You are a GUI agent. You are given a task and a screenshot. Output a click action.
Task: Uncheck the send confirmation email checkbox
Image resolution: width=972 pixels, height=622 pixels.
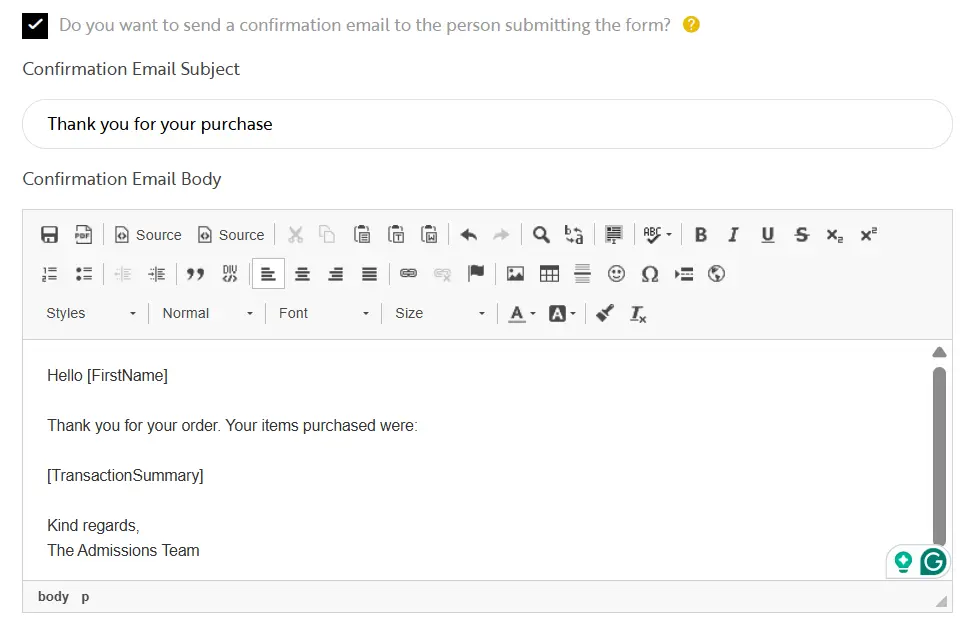point(35,25)
